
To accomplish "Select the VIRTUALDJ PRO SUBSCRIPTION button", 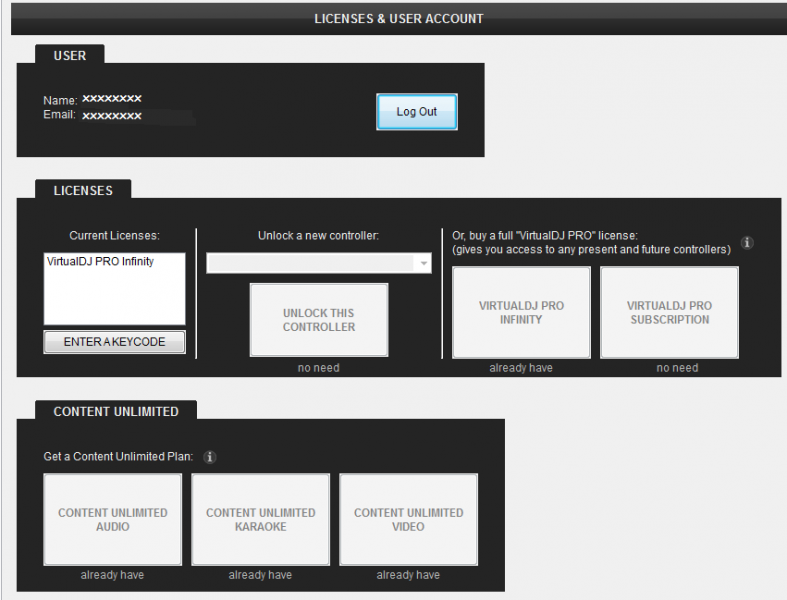I will (670, 312).
